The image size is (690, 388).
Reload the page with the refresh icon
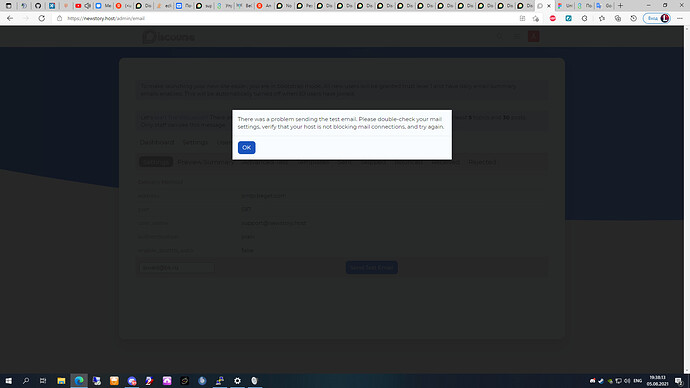42,18
